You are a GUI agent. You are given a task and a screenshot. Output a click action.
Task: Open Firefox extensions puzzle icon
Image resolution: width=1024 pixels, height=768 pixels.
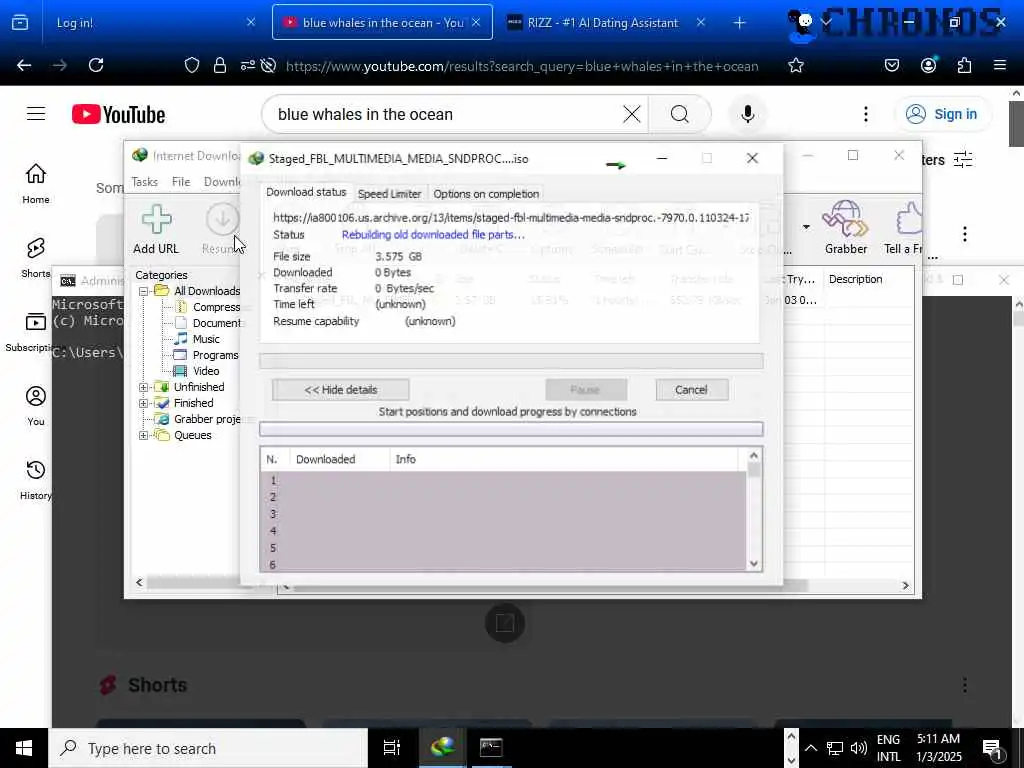click(964, 65)
